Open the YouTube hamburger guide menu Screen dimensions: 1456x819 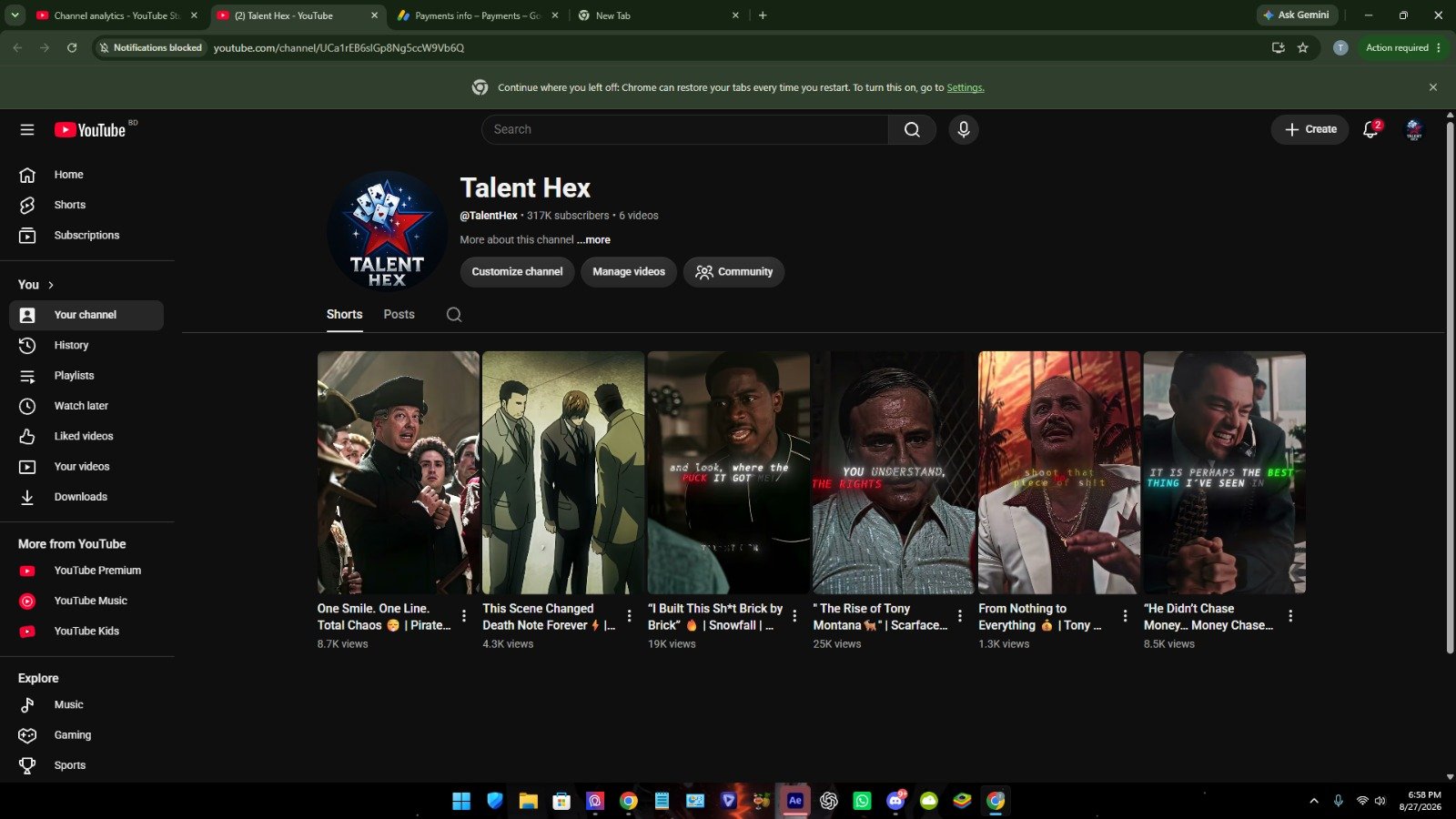(27, 129)
